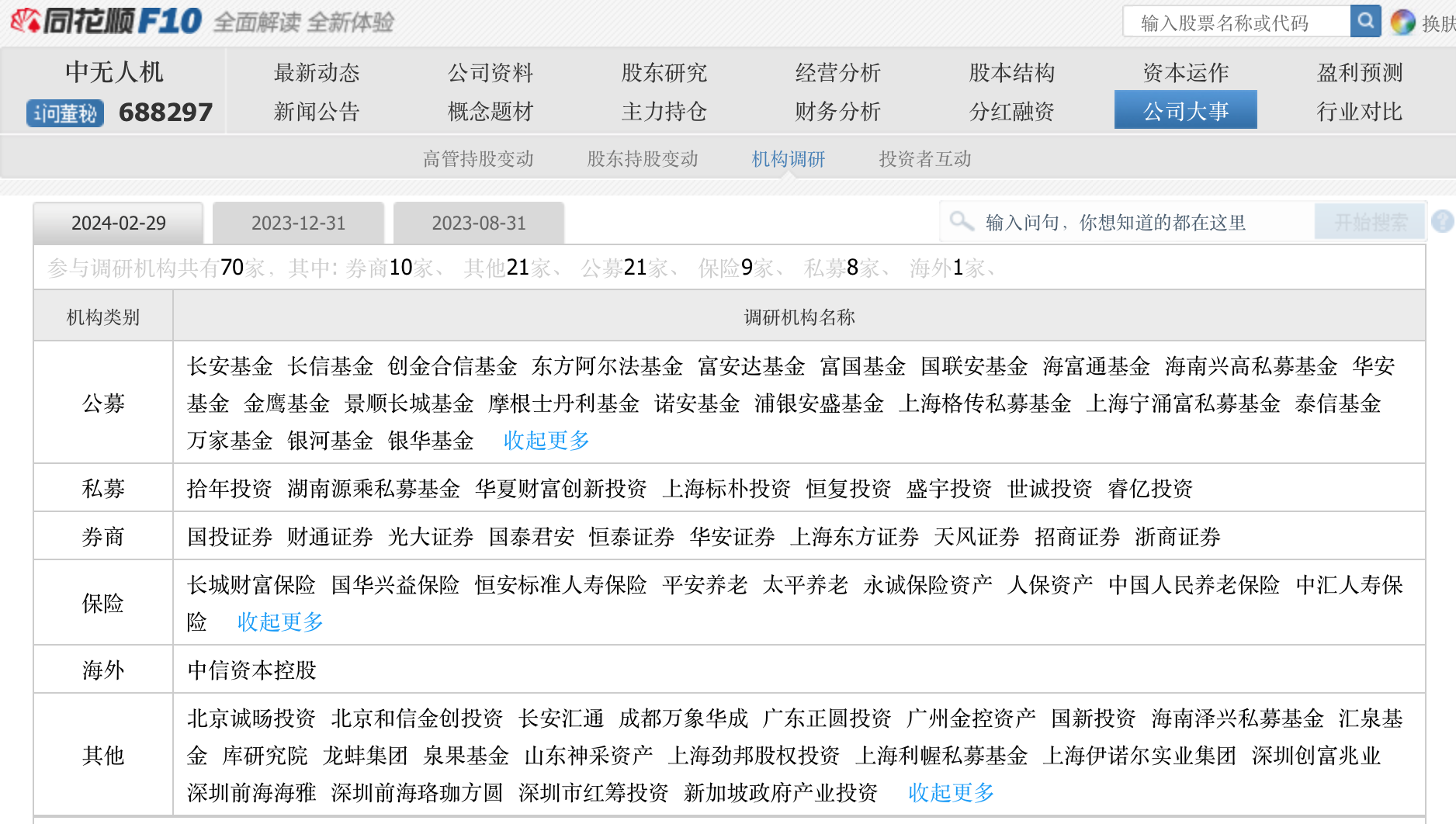Viewport: 1456px width, 824px height.
Task: Click 浙商证券 institution name
Action: click(x=1178, y=537)
